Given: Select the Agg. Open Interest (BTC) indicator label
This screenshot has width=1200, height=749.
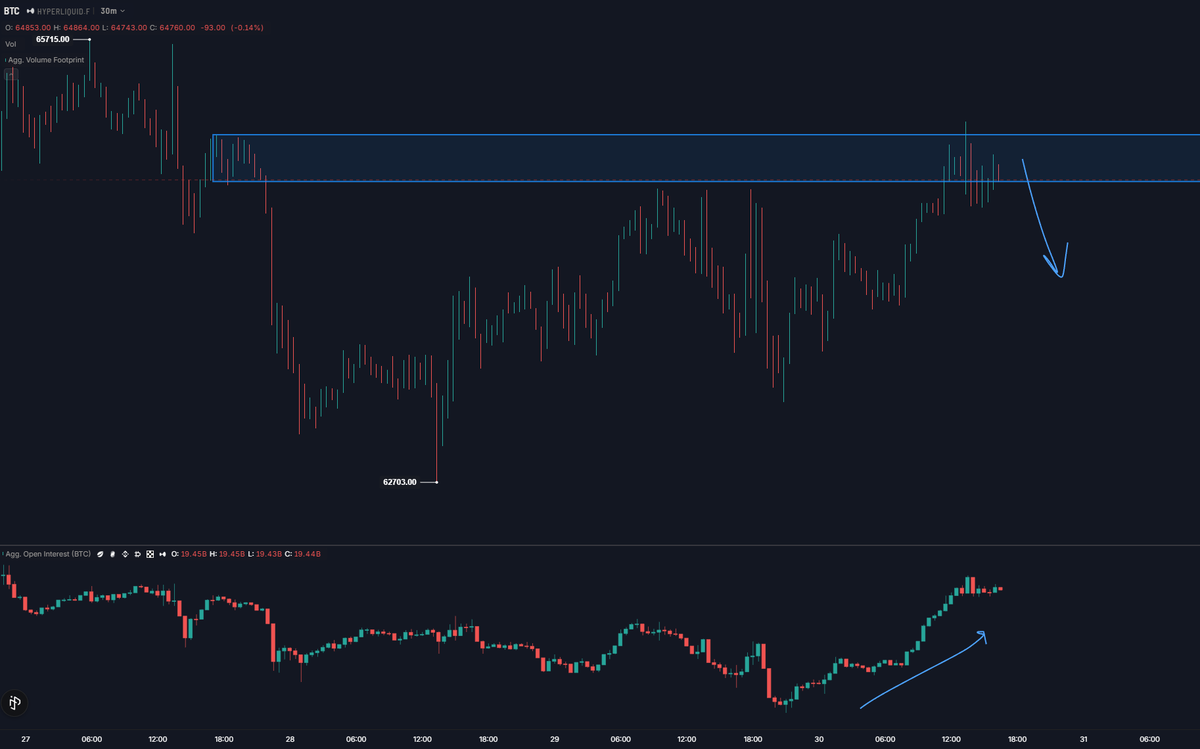Looking at the screenshot, I should [x=48, y=554].
